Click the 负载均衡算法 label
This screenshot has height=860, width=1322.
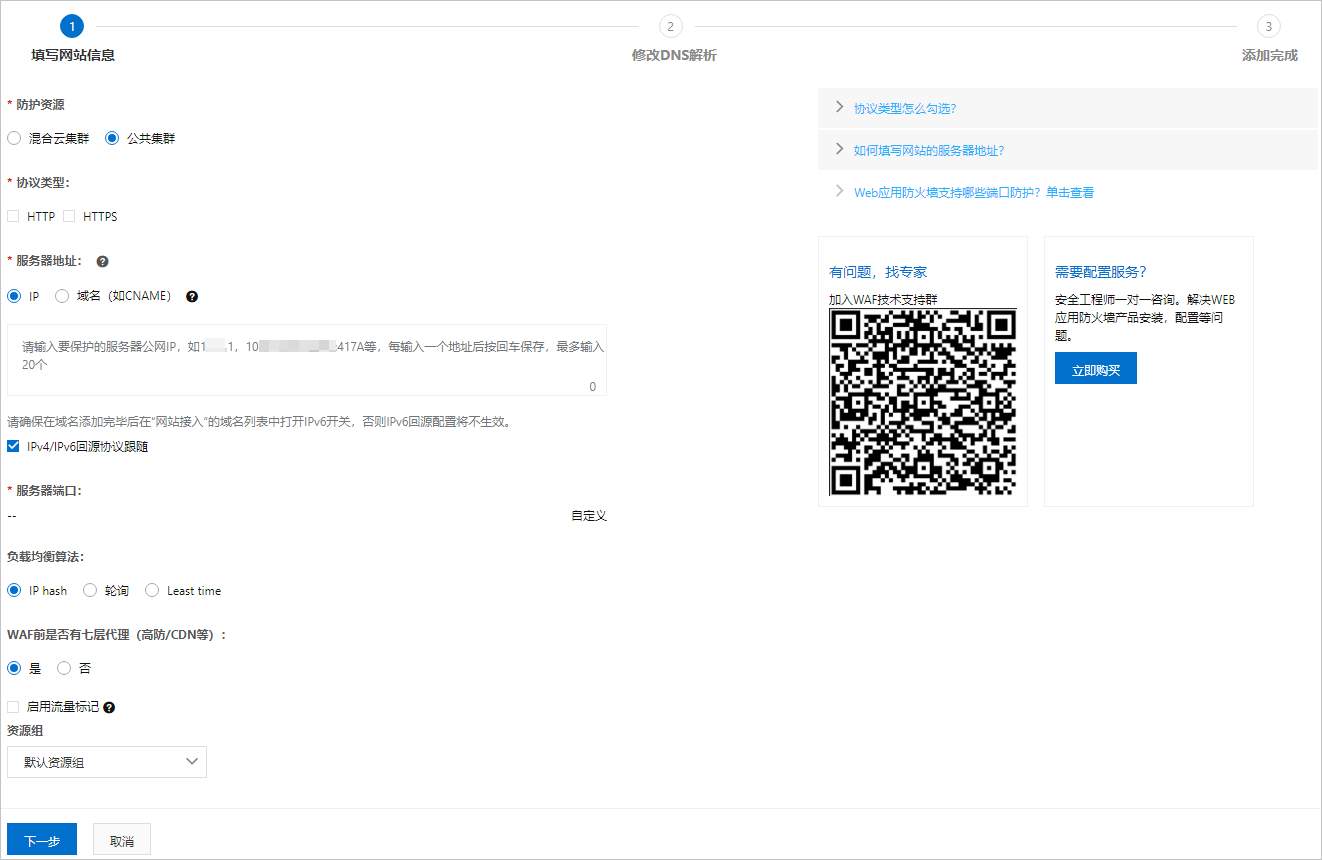click(x=45, y=556)
